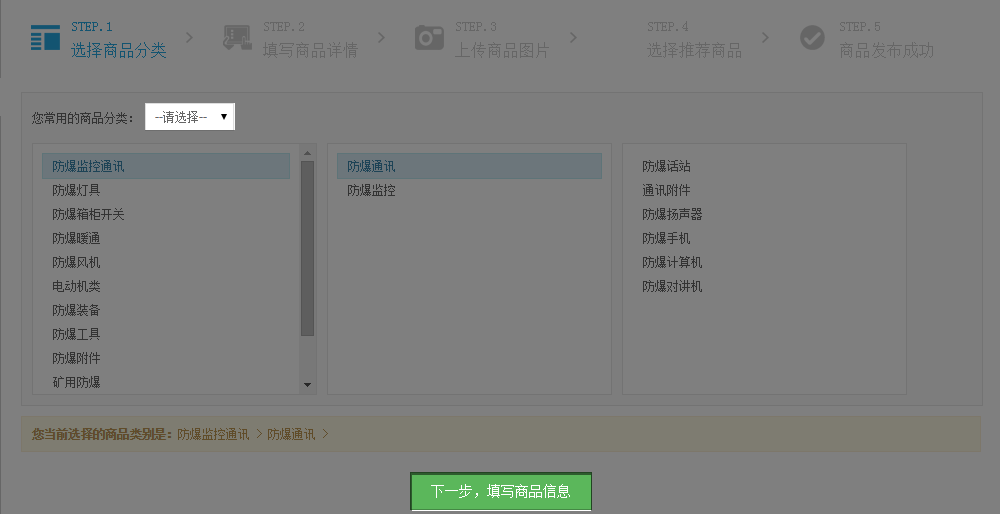Click the Step 1 category list icon

45,38
